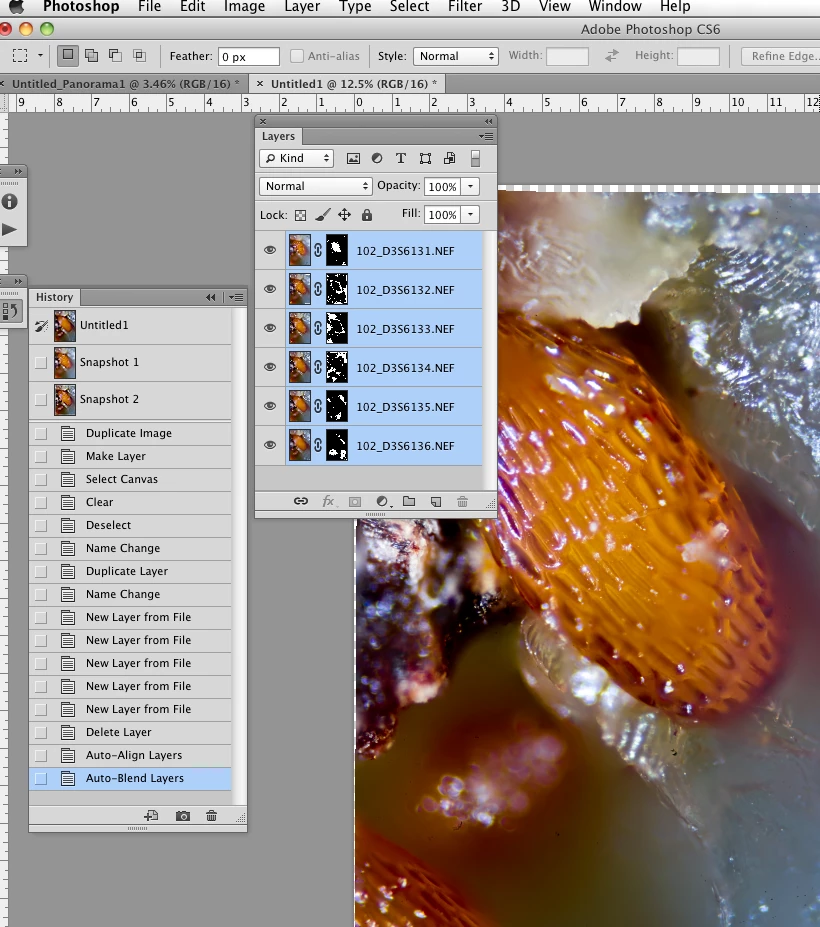Screen dimensions: 820x927
Task: Open the Fill slider arrow
Action: click(471, 215)
